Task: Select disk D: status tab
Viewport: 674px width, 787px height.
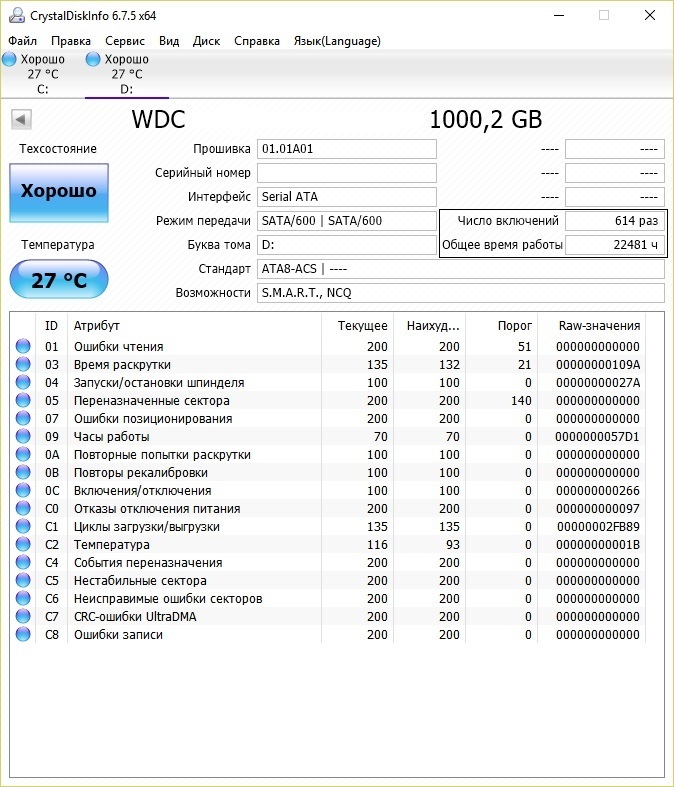Action: point(126,74)
